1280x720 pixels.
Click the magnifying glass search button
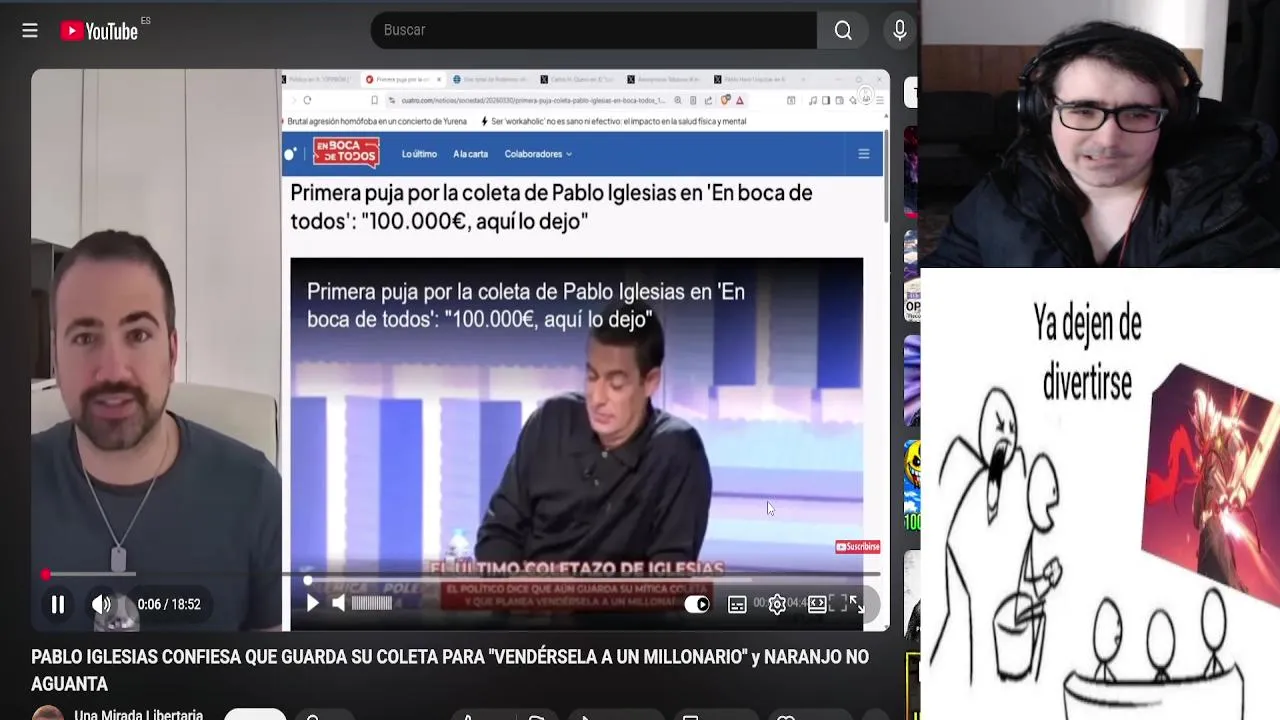(843, 30)
